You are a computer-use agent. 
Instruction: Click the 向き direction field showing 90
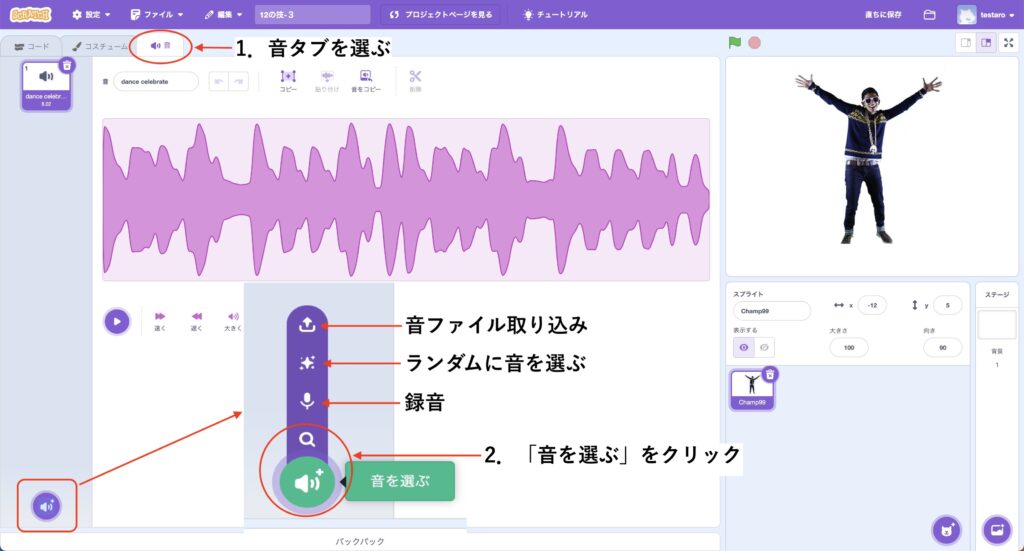click(942, 347)
